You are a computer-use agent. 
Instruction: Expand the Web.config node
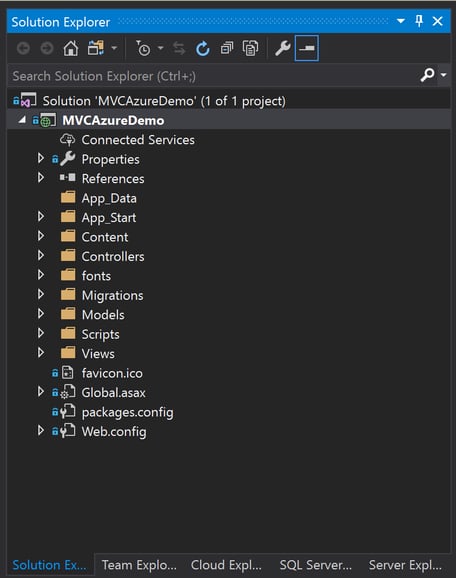click(x=41, y=430)
